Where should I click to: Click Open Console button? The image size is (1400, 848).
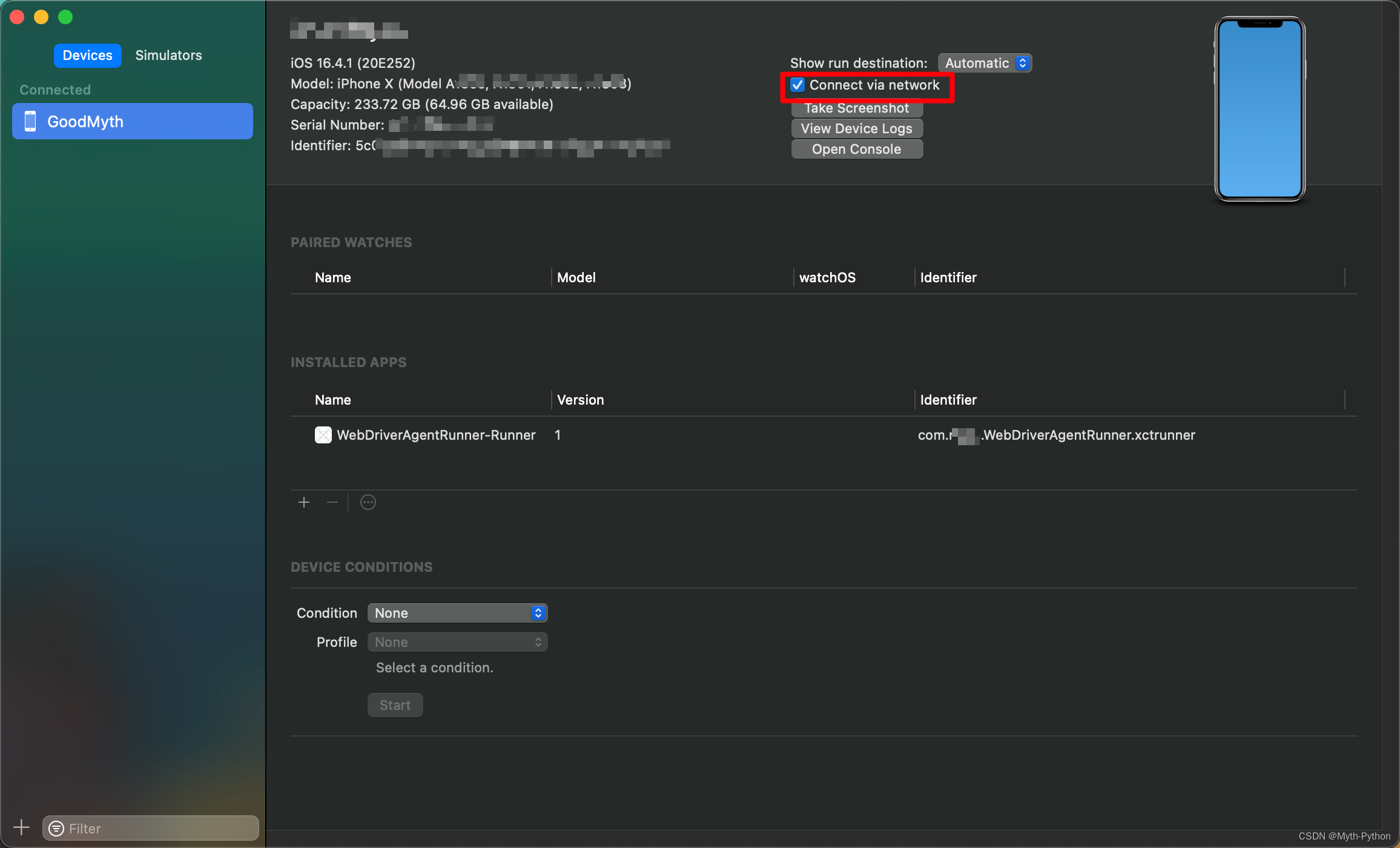[x=856, y=149]
